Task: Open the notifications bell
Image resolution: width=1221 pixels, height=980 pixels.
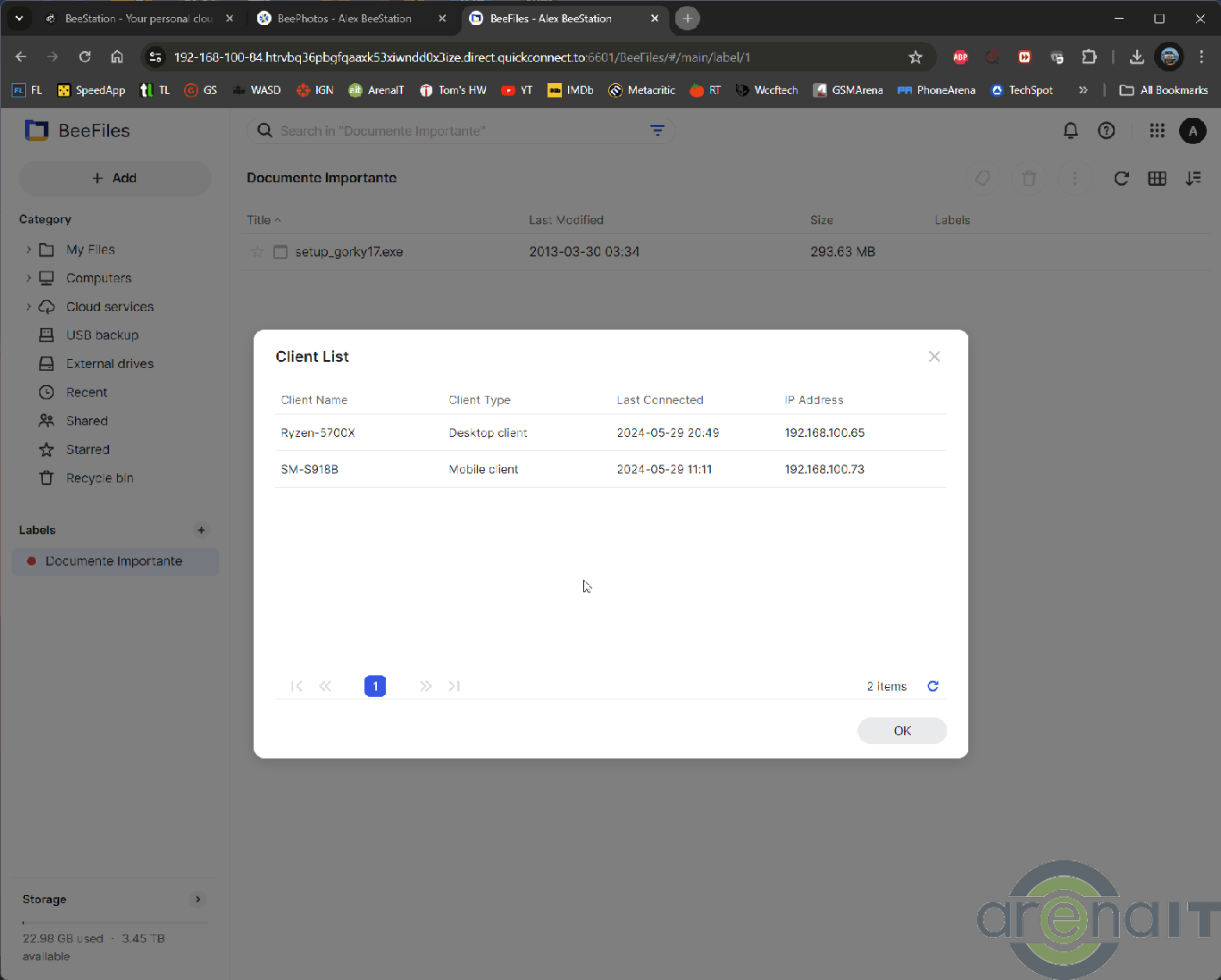Action: (x=1070, y=131)
